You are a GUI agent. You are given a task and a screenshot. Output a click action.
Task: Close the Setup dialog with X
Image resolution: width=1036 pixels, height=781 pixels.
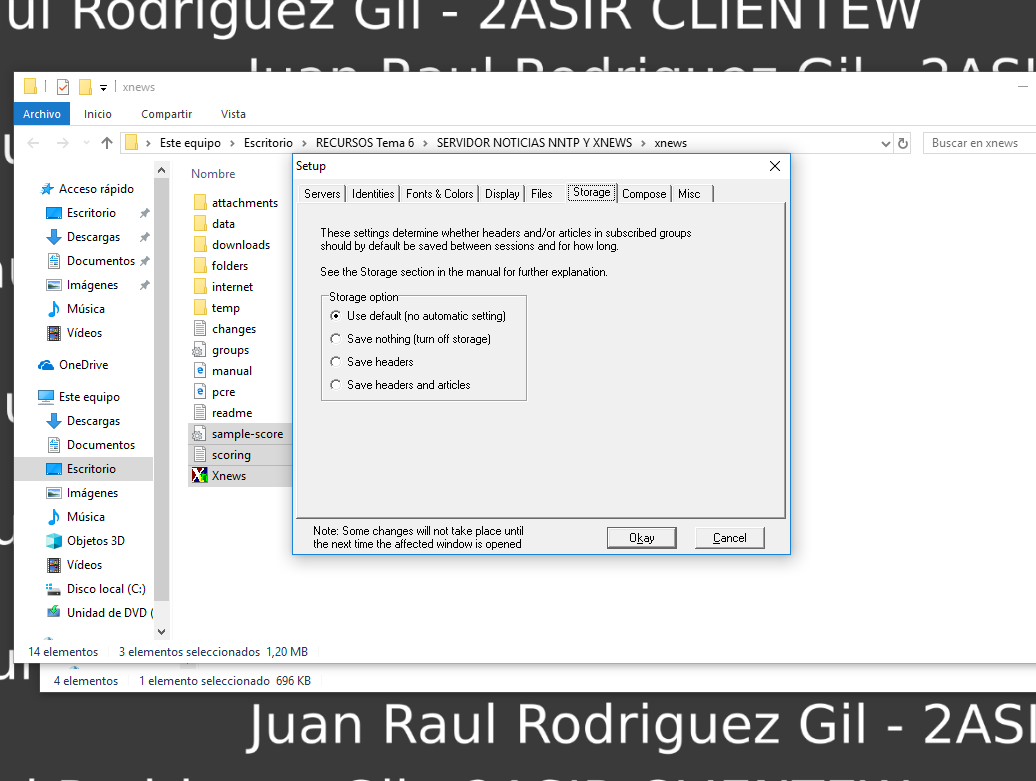(x=775, y=166)
